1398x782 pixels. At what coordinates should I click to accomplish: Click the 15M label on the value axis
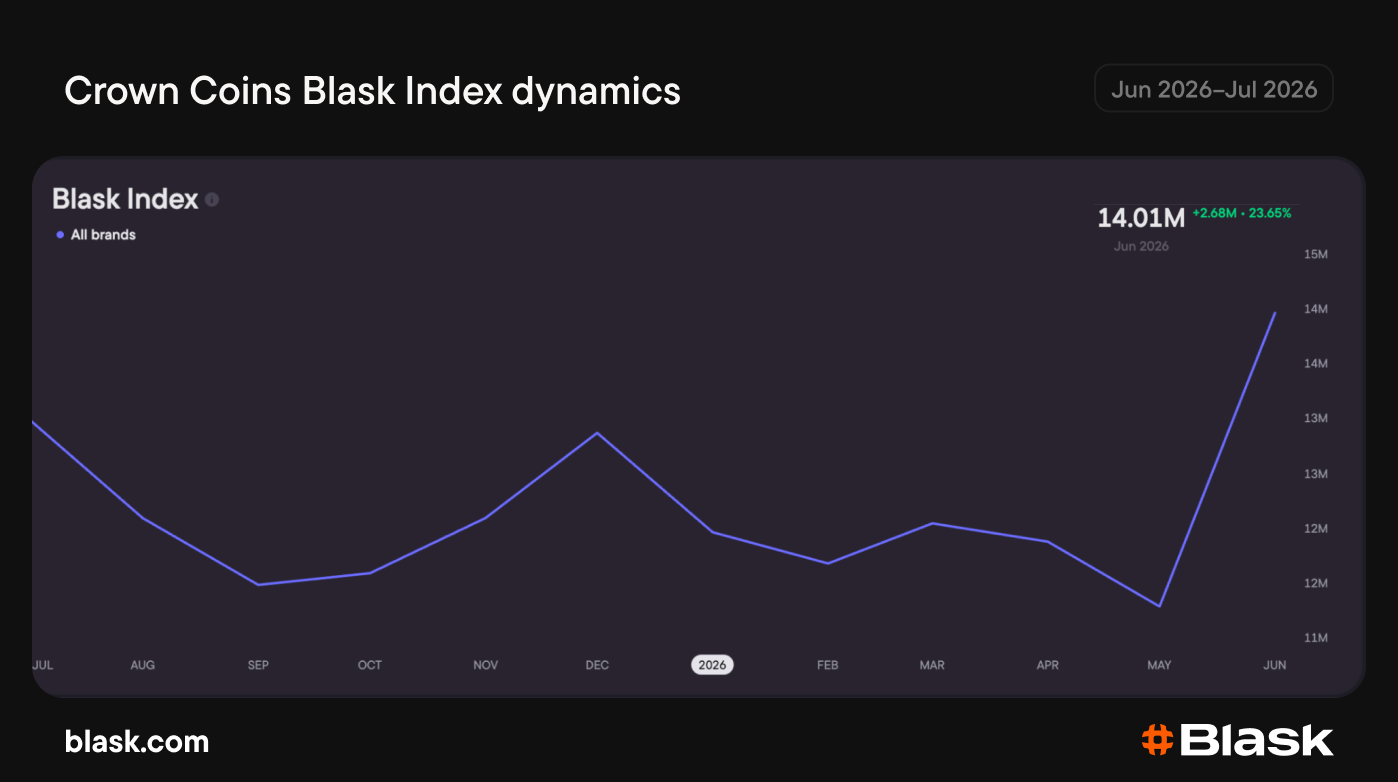pyautogui.click(x=1316, y=254)
